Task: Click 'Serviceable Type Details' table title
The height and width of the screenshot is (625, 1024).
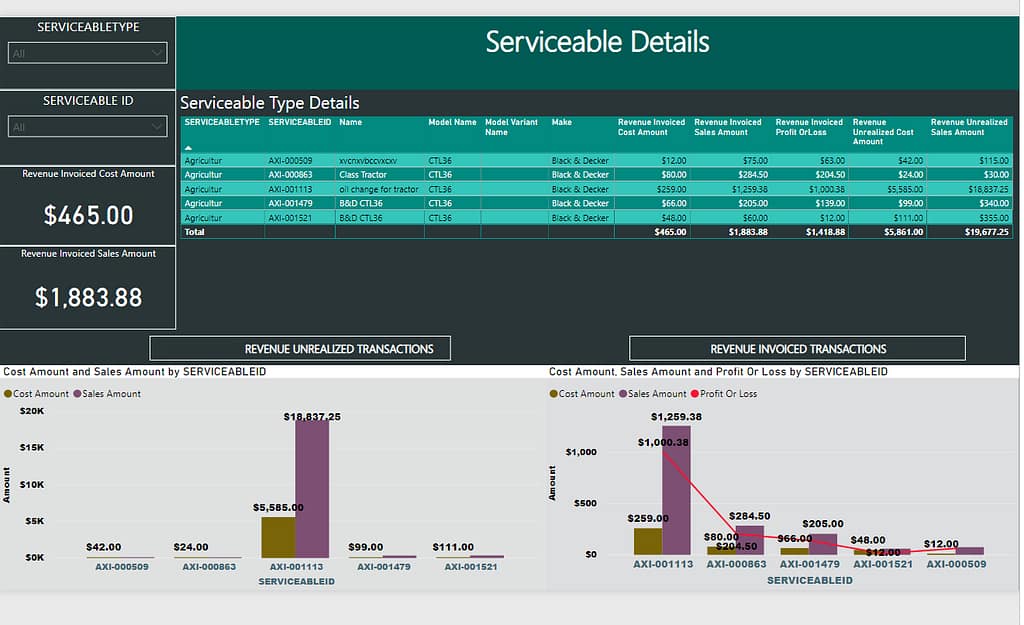Action: [x=270, y=103]
